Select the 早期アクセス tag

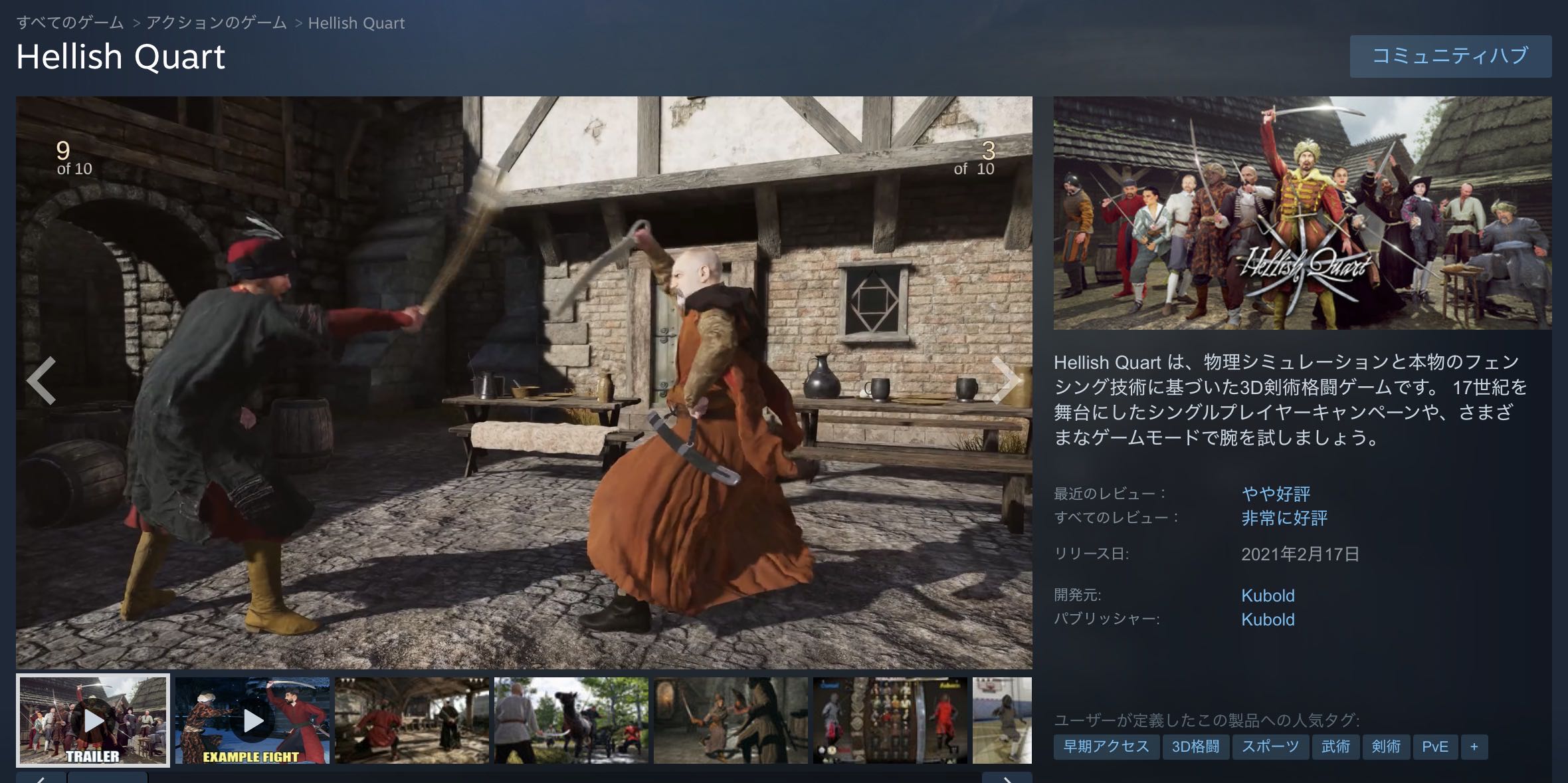1106,746
